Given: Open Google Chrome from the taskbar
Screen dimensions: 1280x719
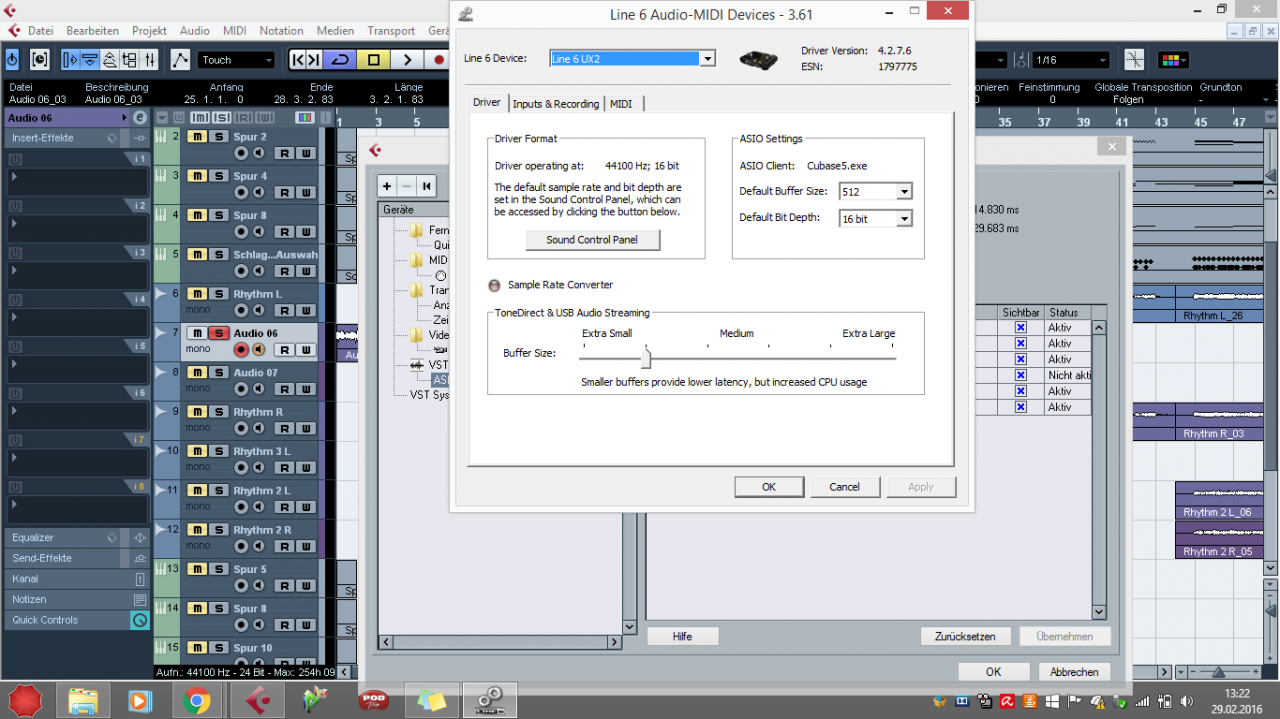Looking at the screenshot, I should (196, 700).
